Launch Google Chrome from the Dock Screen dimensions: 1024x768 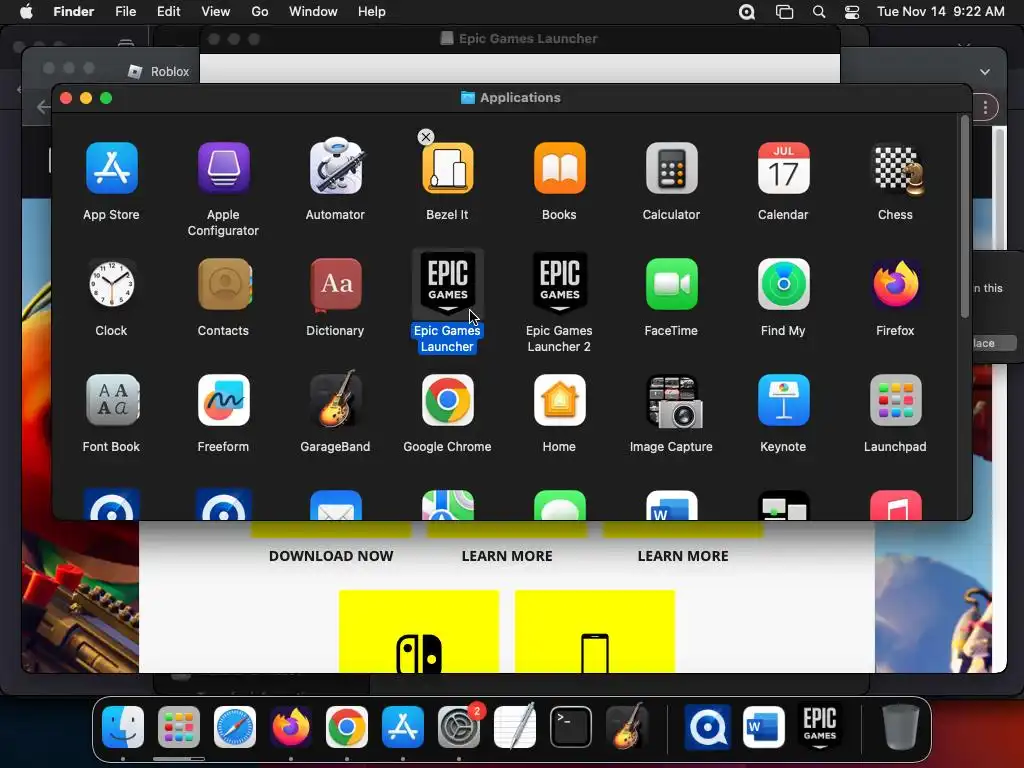pos(347,727)
